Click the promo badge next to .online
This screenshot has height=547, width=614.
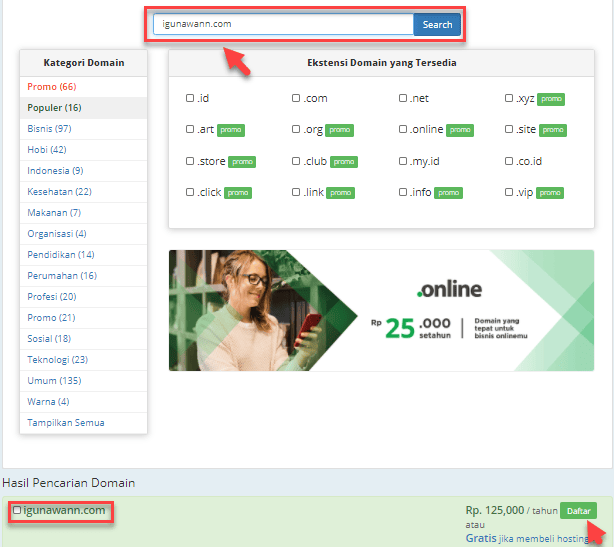click(460, 130)
